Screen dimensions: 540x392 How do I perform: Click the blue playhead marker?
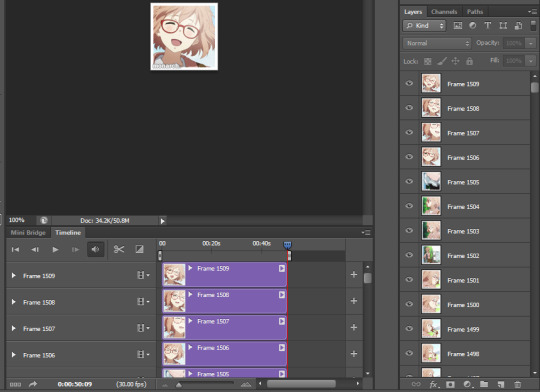pos(288,245)
